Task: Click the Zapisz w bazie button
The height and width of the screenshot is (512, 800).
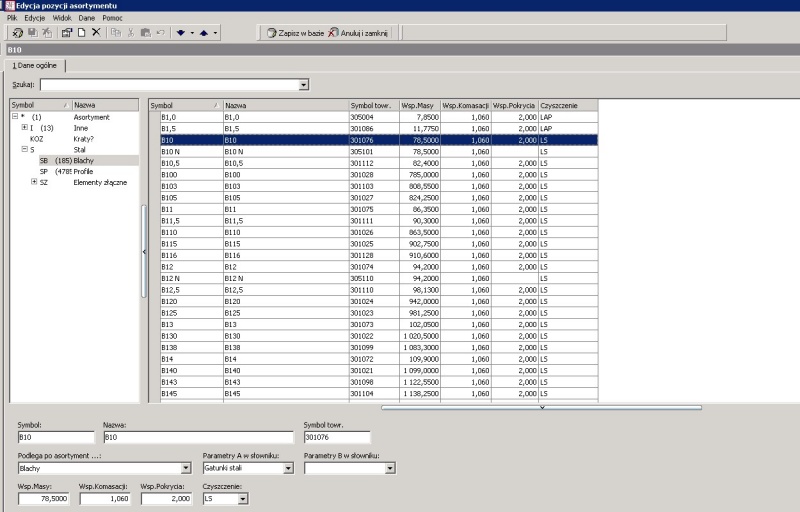Action: [x=295, y=33]
